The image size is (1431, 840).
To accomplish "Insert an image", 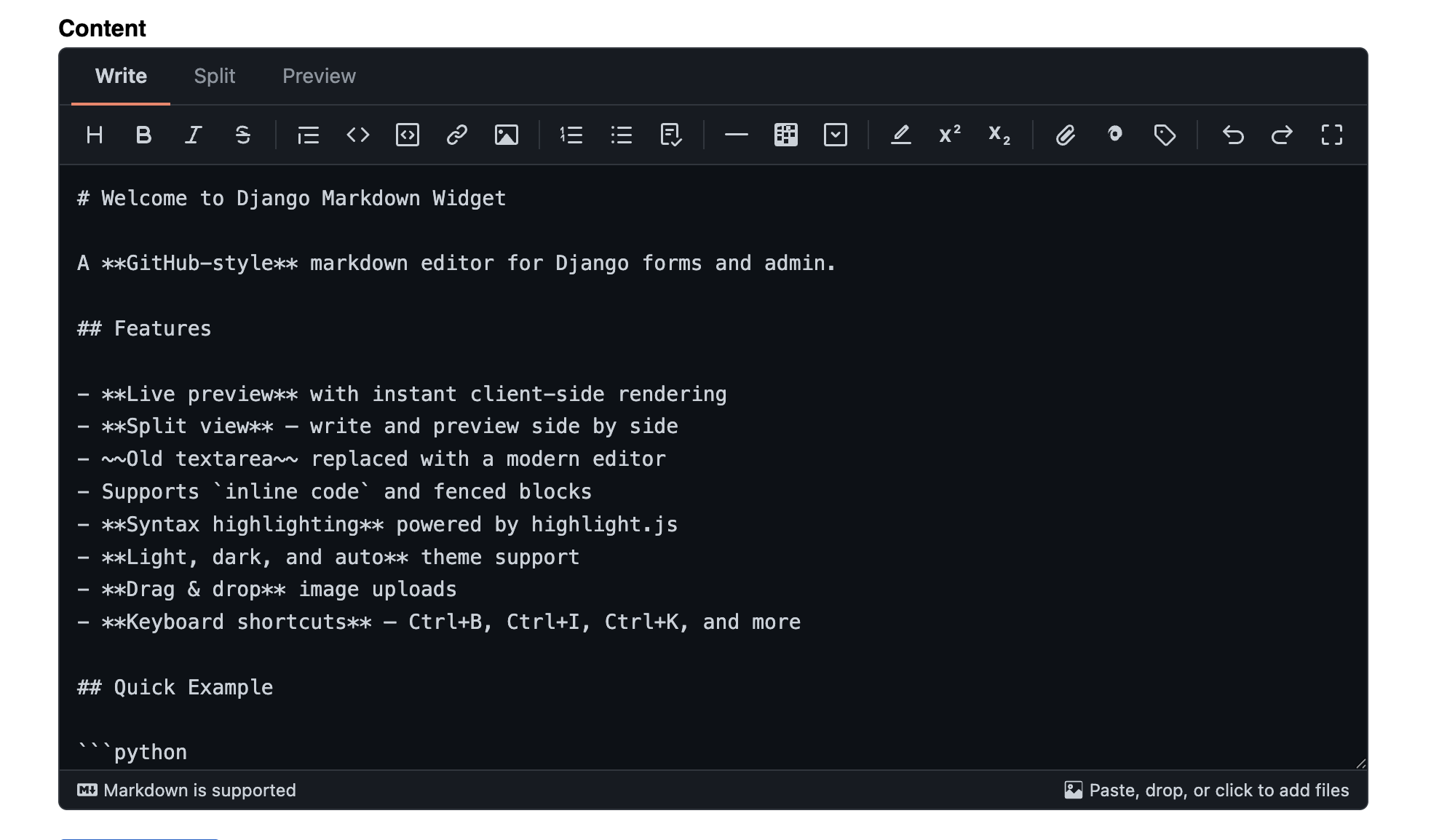I will tap(506, 135).
